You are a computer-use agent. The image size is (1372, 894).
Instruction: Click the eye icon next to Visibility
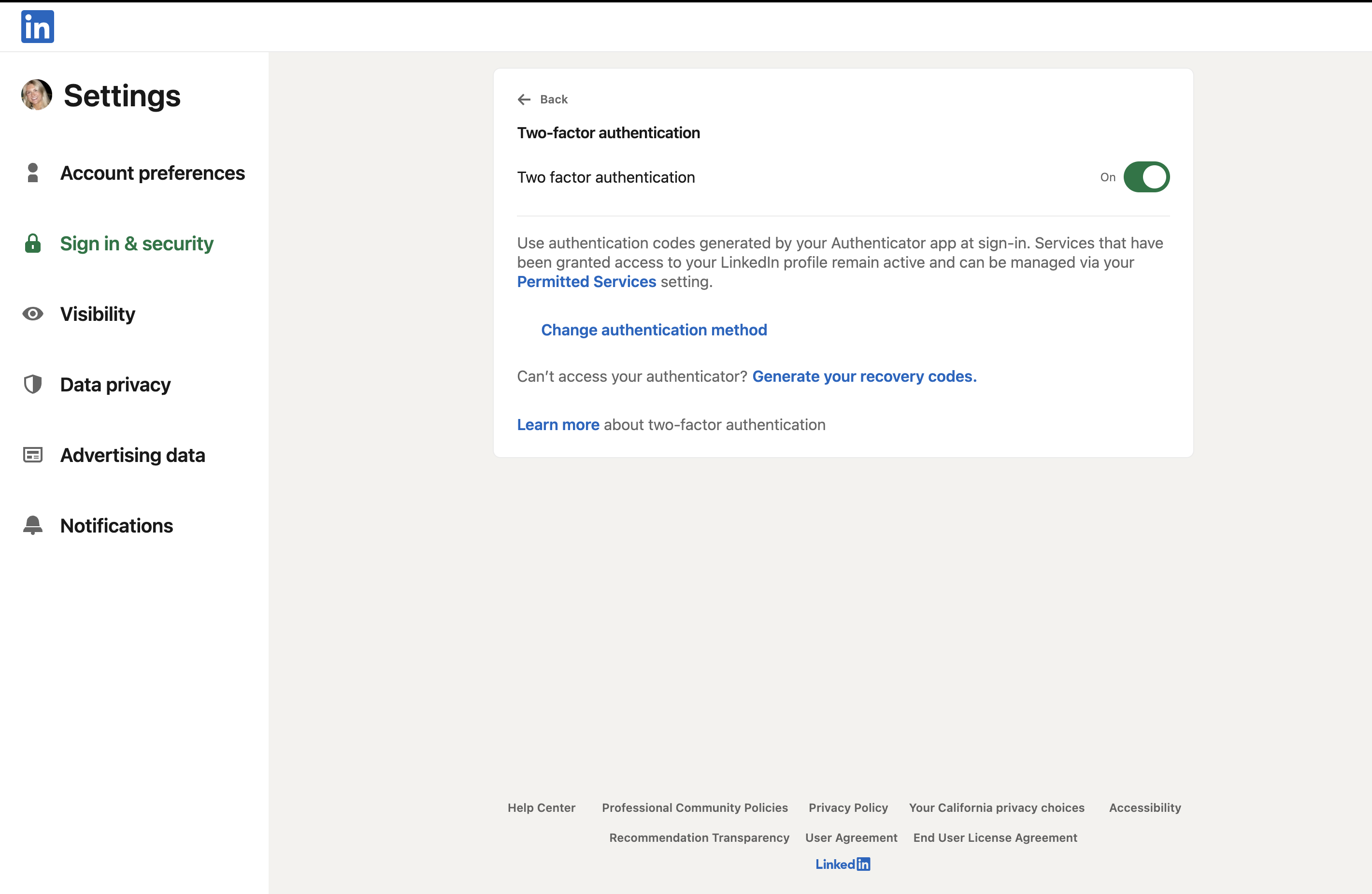pos(32,314)
